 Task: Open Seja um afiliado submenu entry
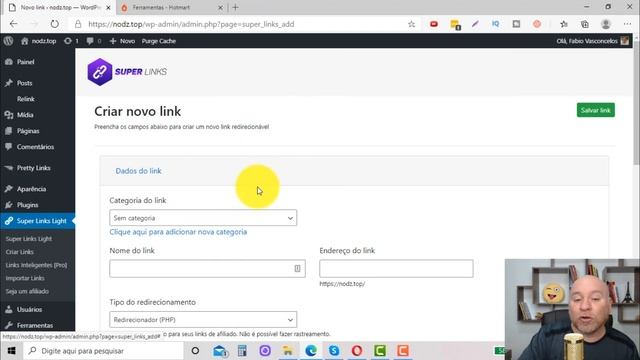tap(27, 291)
